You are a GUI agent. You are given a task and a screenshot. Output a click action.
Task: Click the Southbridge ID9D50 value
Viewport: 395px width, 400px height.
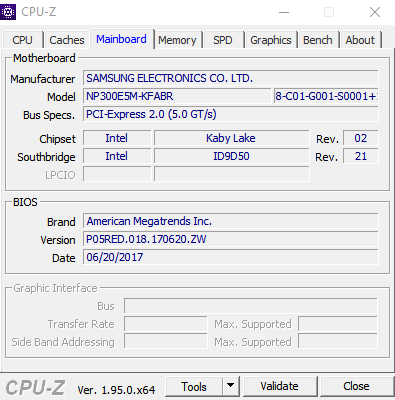point(231,156)
